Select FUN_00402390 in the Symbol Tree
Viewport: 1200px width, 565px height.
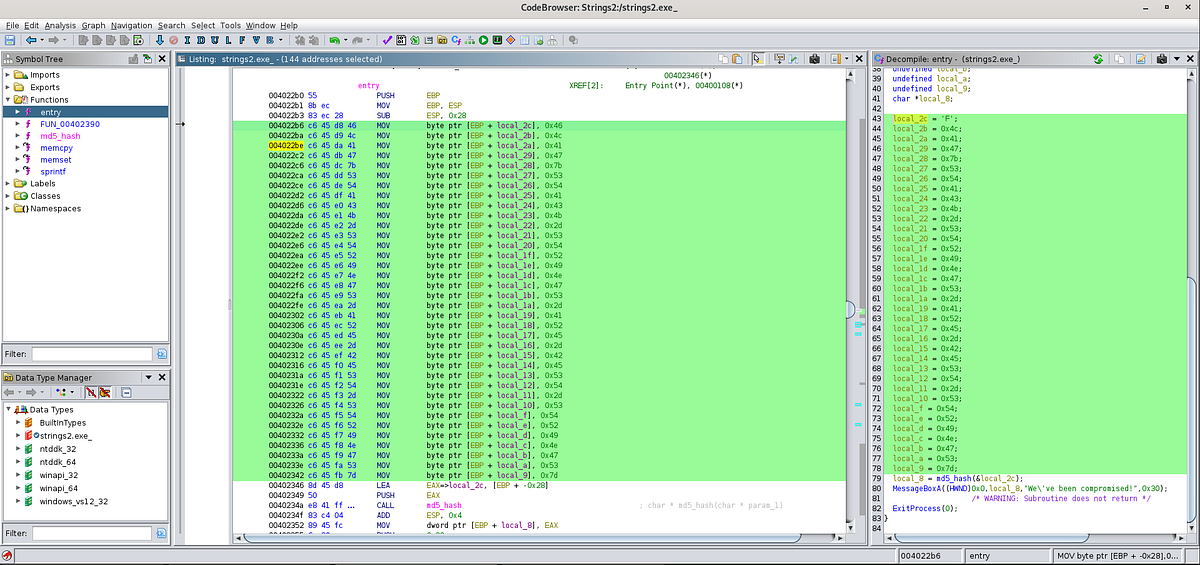[70, 124]
